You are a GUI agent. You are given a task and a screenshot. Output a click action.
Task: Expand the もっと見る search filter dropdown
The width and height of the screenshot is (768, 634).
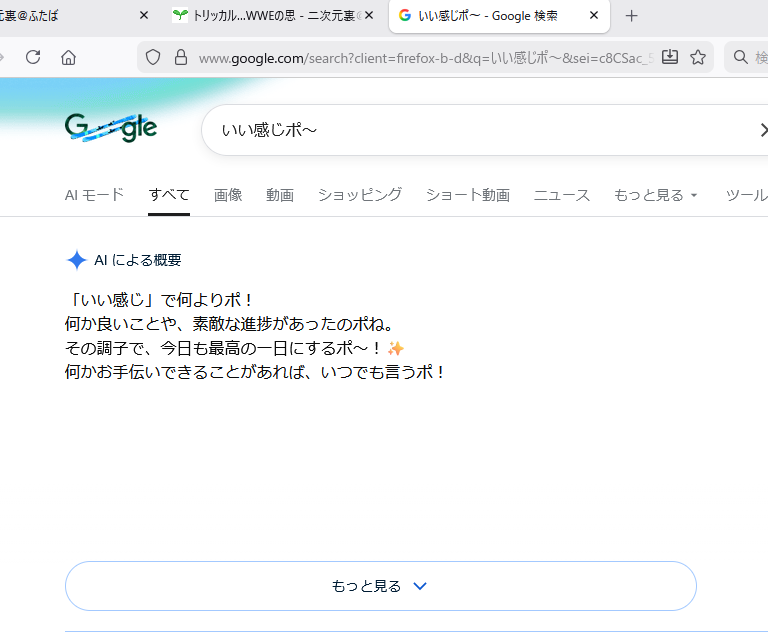656,195
